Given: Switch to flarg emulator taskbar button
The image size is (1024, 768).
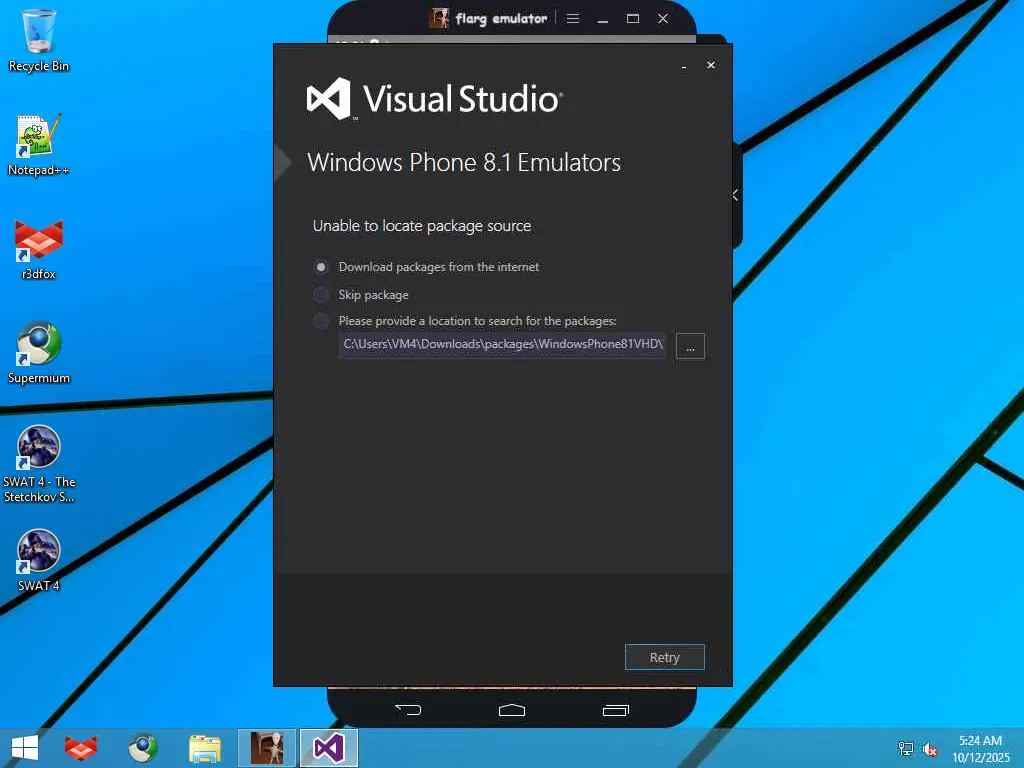Looking at the screenshot, I should tap(266, 748).
